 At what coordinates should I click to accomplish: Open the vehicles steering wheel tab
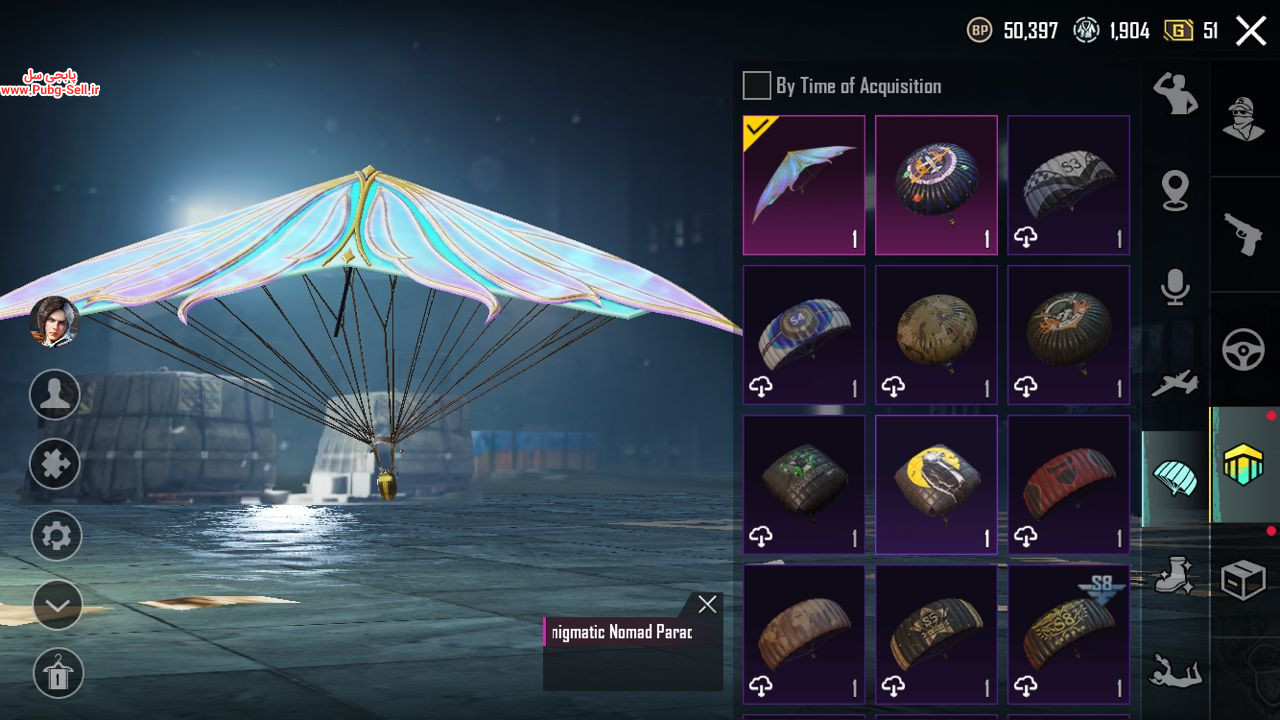click(1244, 350)
